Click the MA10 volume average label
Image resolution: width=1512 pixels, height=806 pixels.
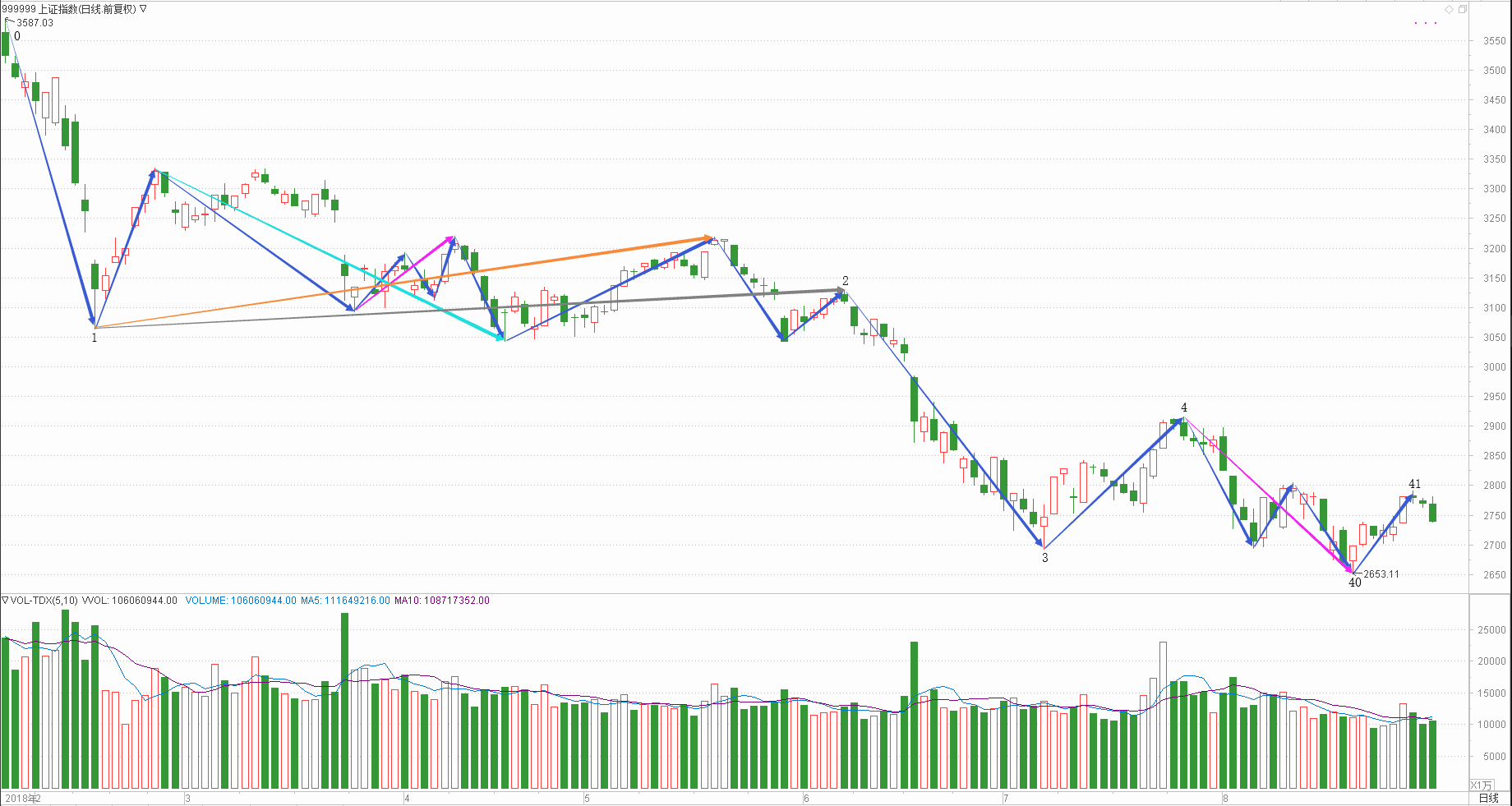point(442,601)
